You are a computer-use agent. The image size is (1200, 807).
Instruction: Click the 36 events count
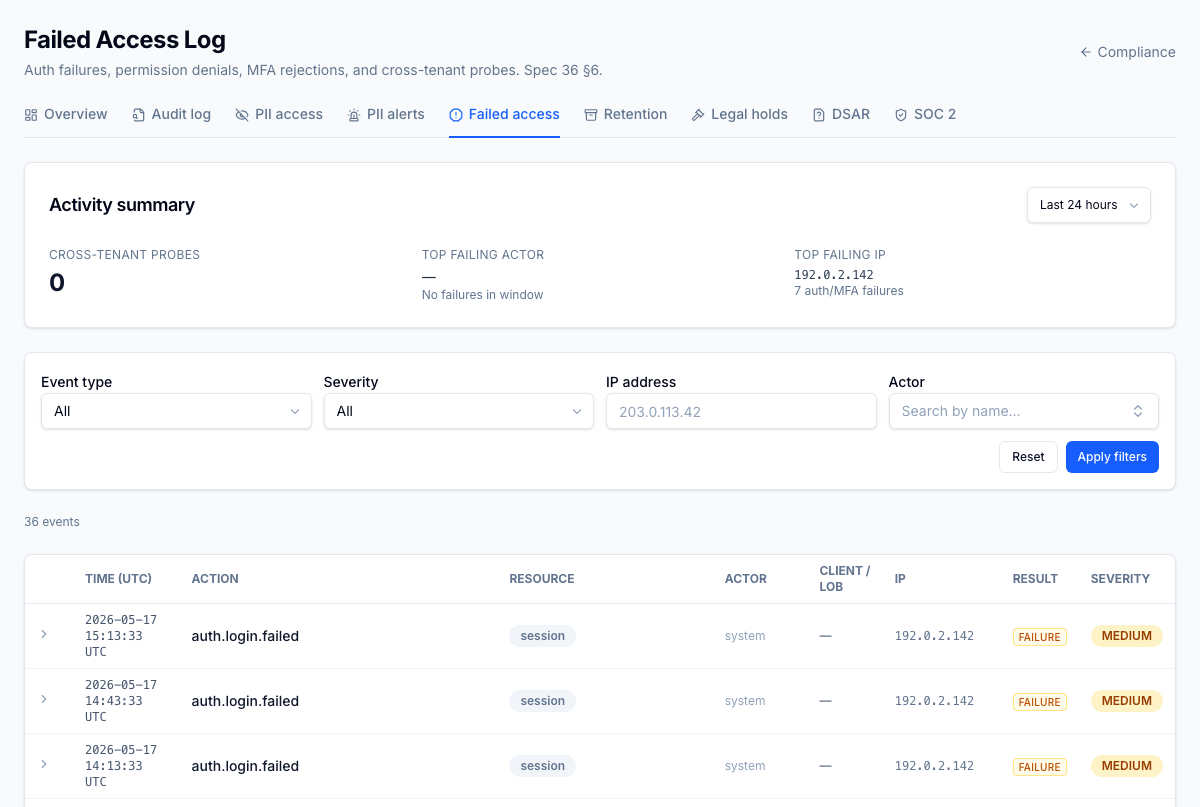[x=52, y=522]
